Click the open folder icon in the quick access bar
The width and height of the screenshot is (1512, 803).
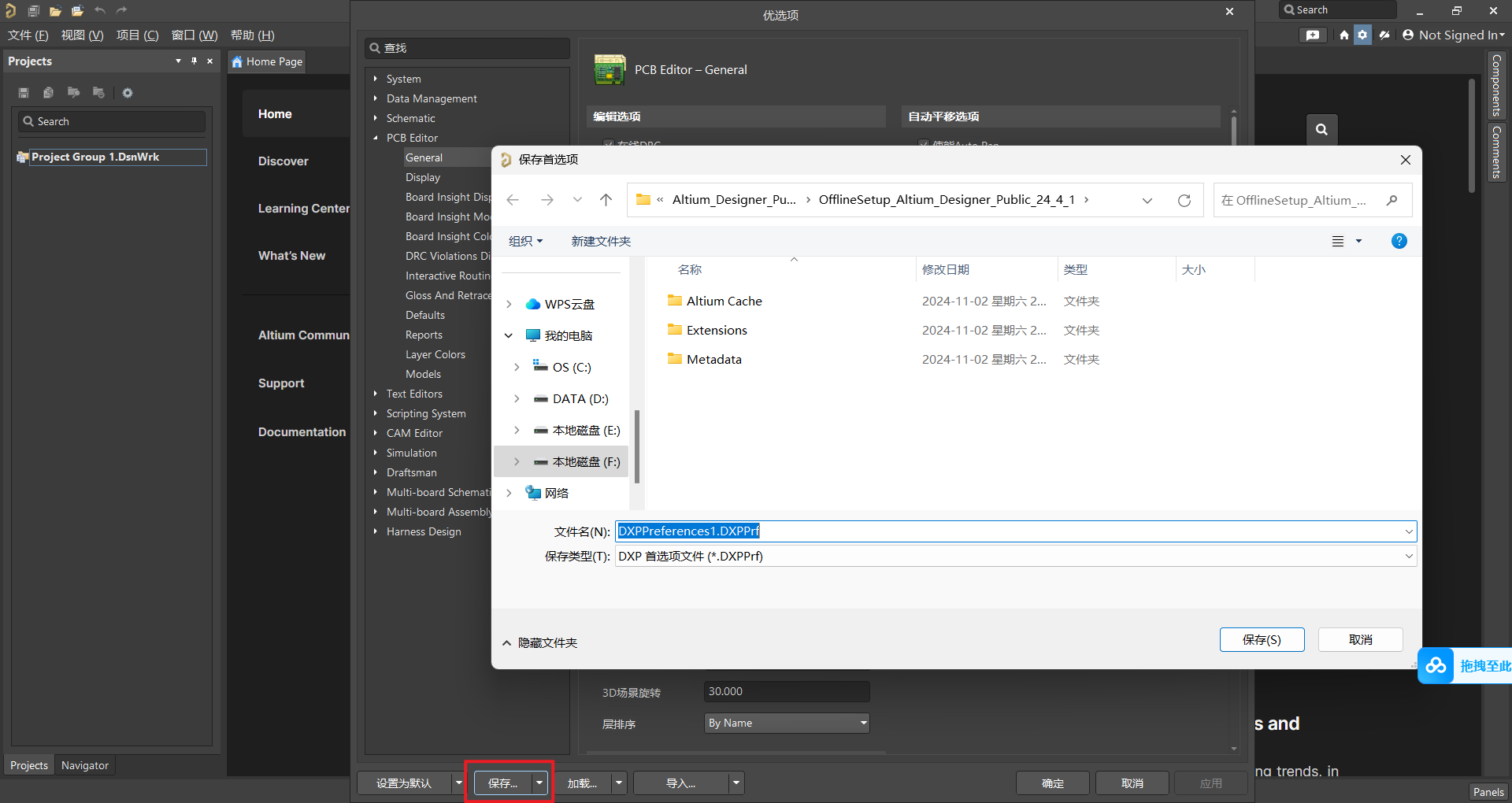click(x=55, y=11)
